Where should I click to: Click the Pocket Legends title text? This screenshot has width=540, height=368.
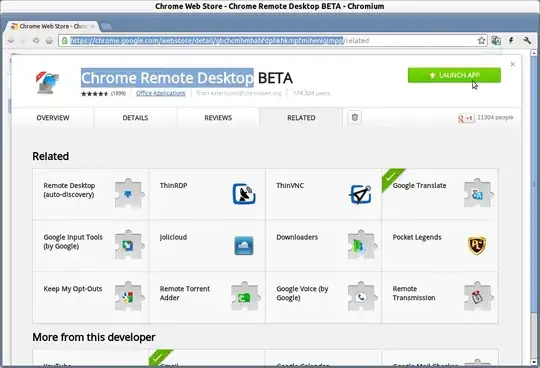(x=417, y=237)
